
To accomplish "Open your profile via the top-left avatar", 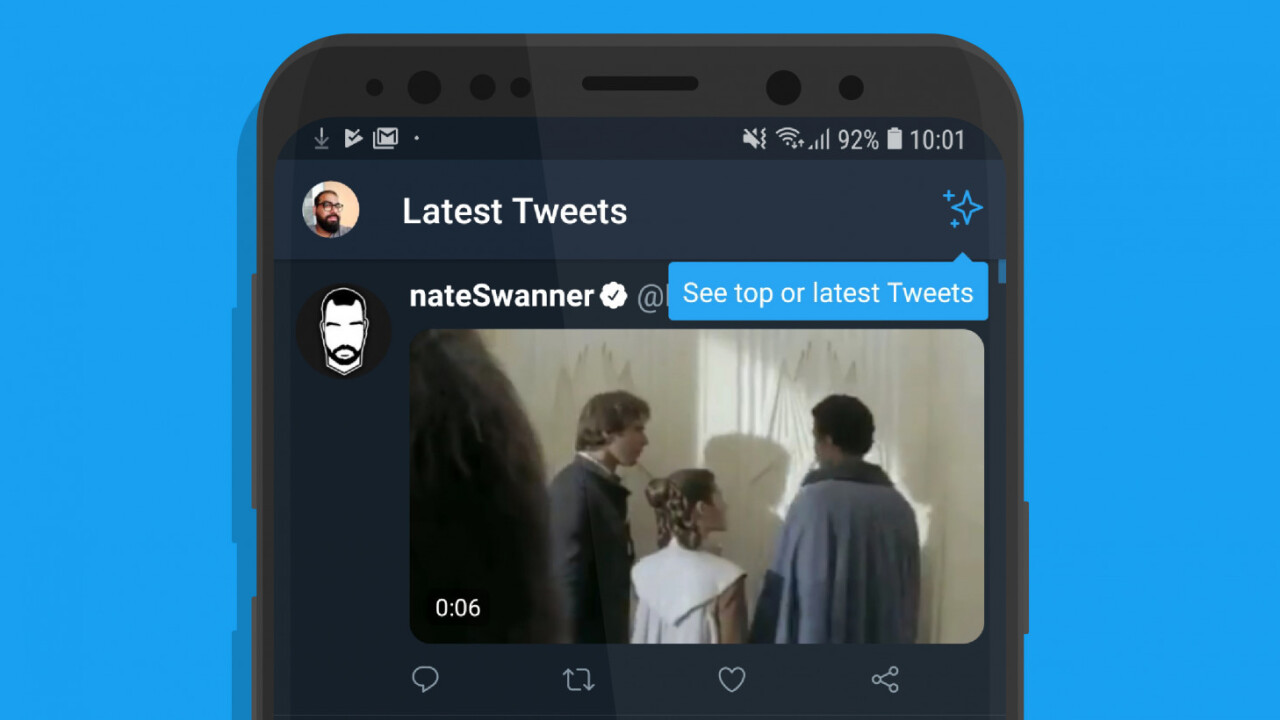I will [x=330, y=210].
